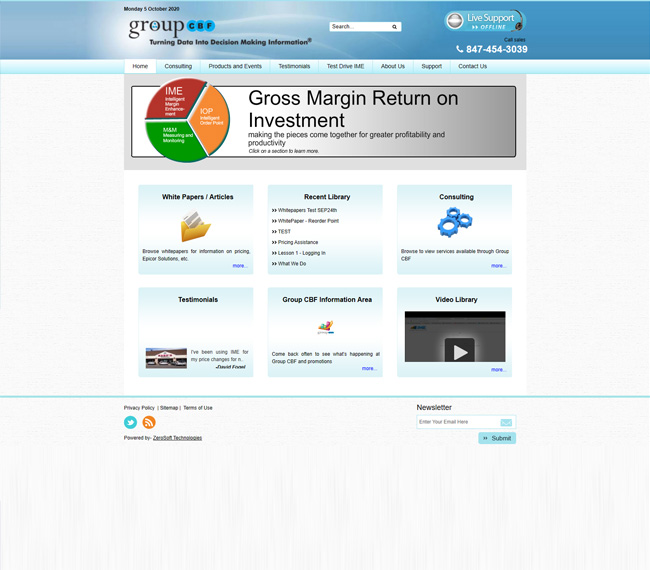Image resolution: width=650 pixels, height=570 pixels.
Task: Click the testimonial store thumbnail image
Action: [x=166, y=358]
